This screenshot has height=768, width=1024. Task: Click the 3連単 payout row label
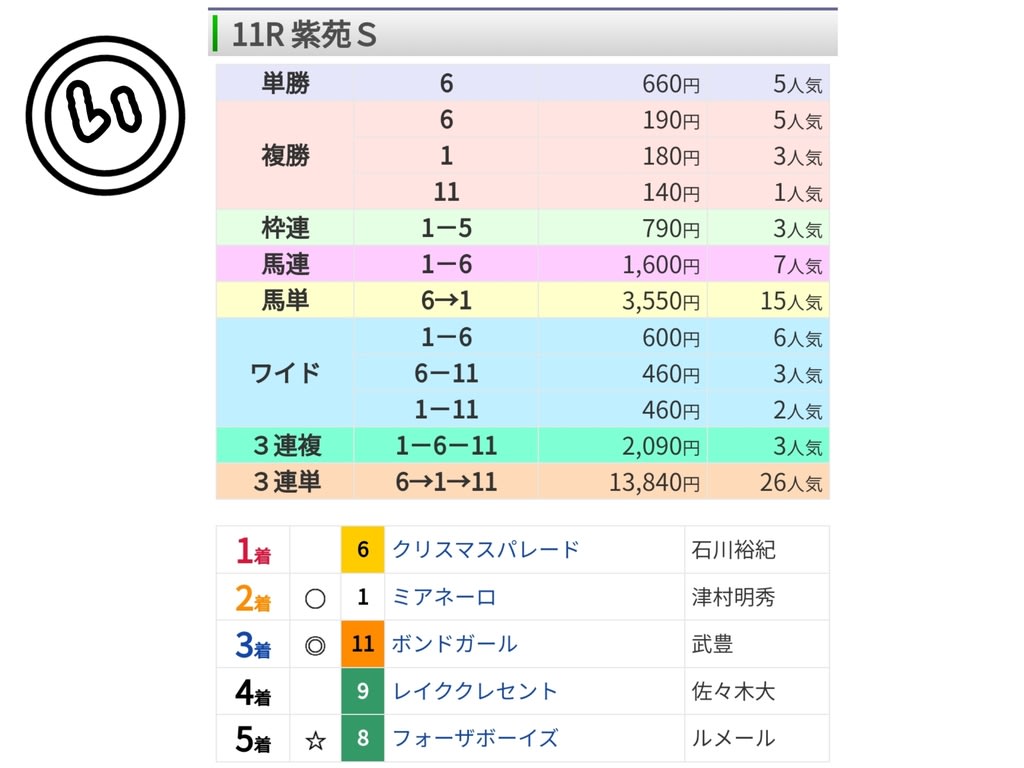[286, 482]
